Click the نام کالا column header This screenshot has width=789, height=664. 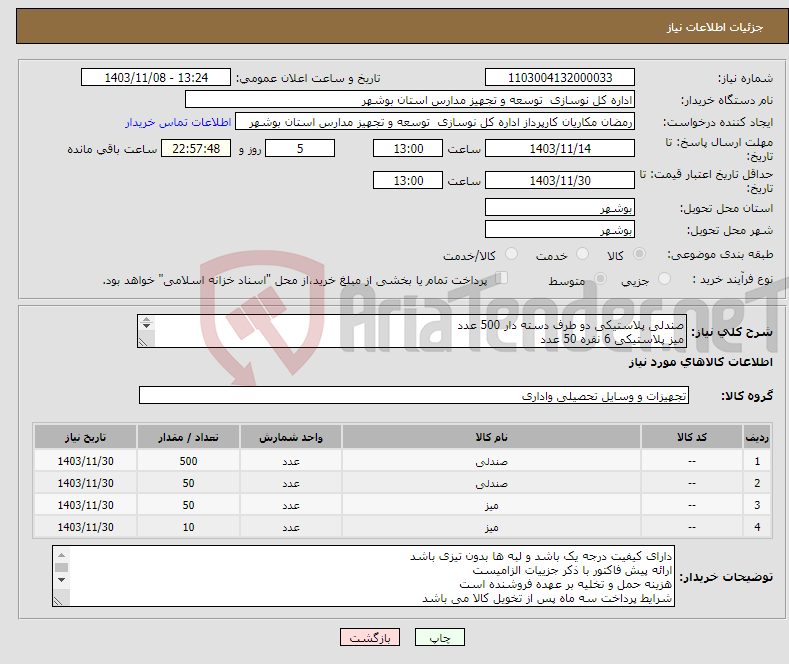[491, 437]
